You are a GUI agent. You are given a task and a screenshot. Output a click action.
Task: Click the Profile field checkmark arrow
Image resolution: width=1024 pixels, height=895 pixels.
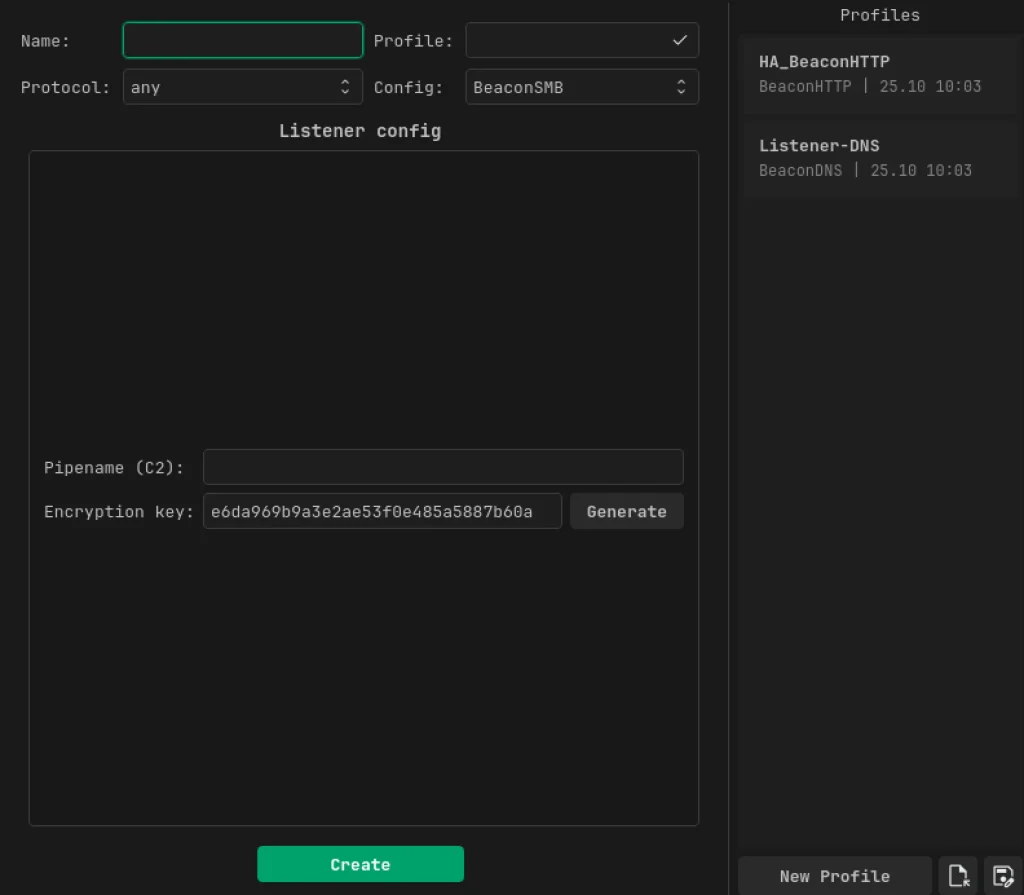(680, 41)
